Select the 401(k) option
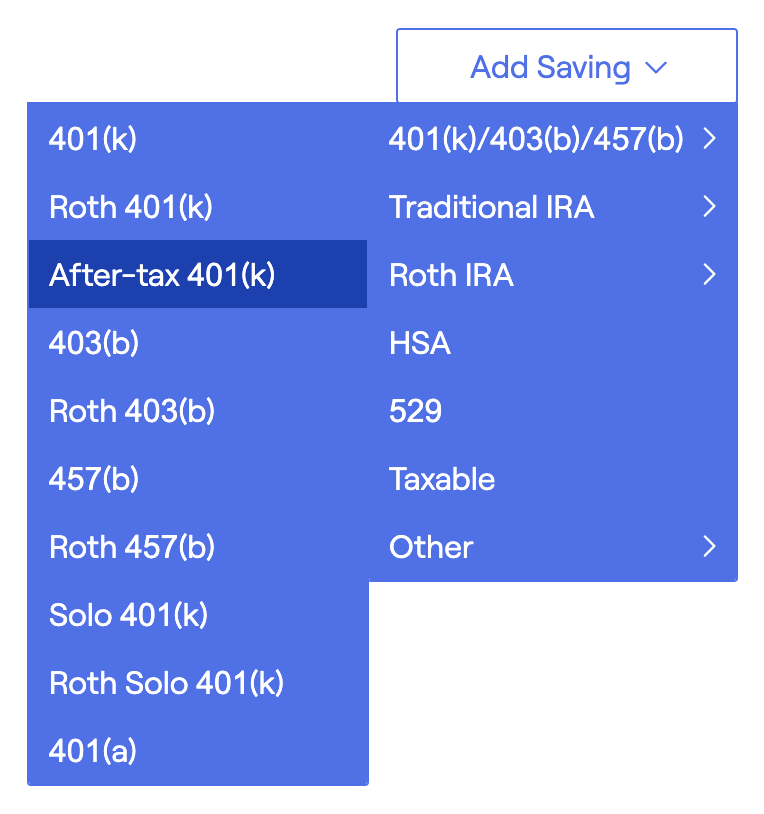 tap(198, 139)
